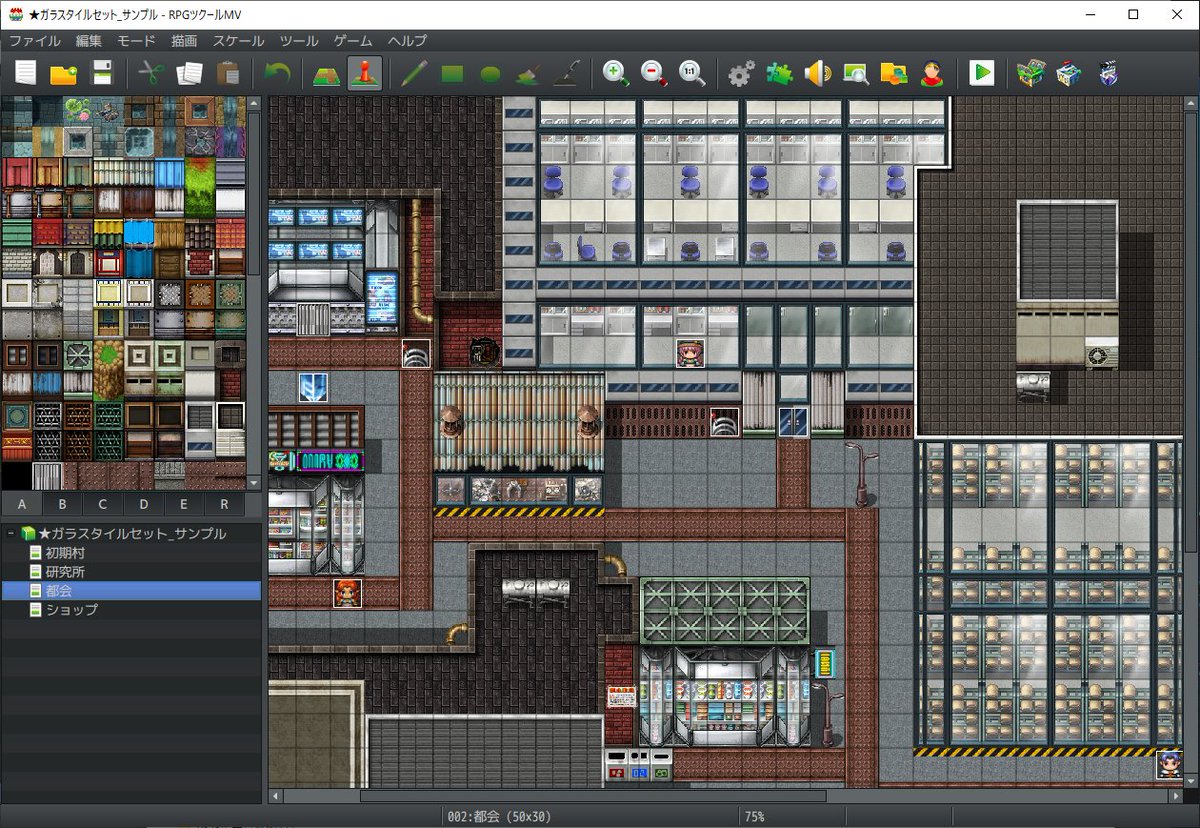Select the Ellipse drawing tool
Image resolution: width=1200 pixels, height=828 pixels.
click(x=490, y=73)
